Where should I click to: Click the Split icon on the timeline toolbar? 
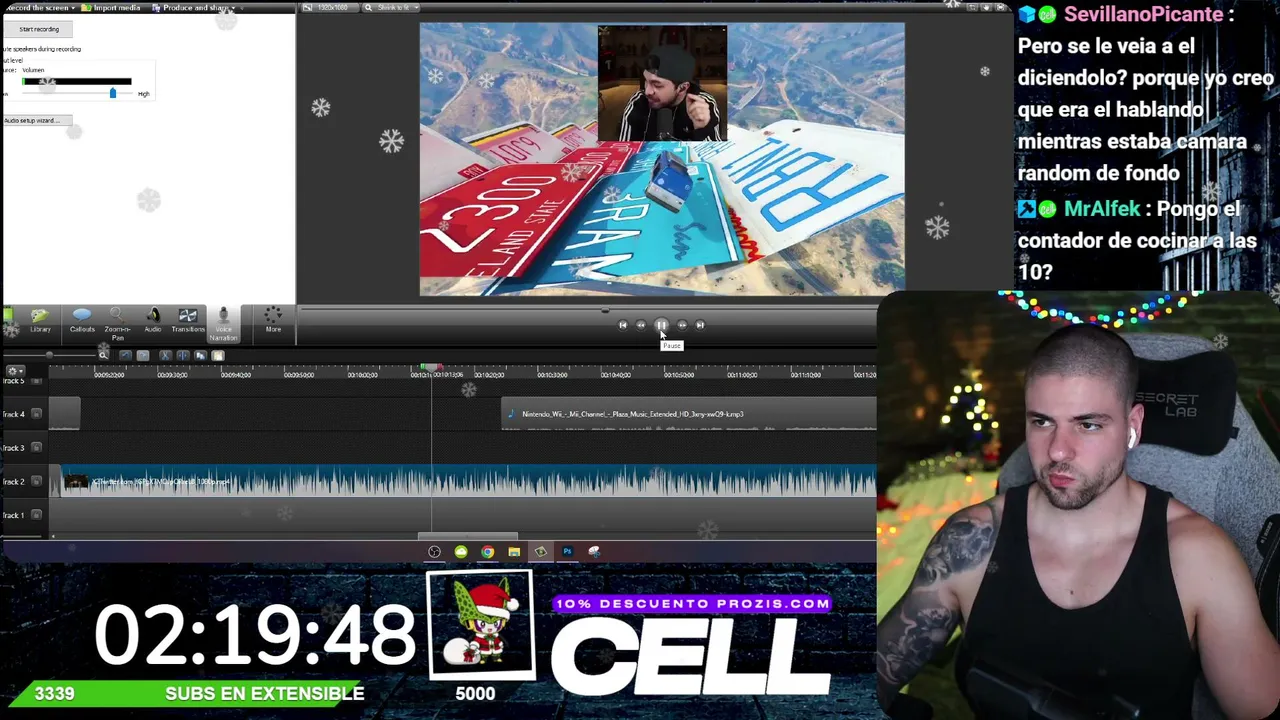click(x=183, y=355)
